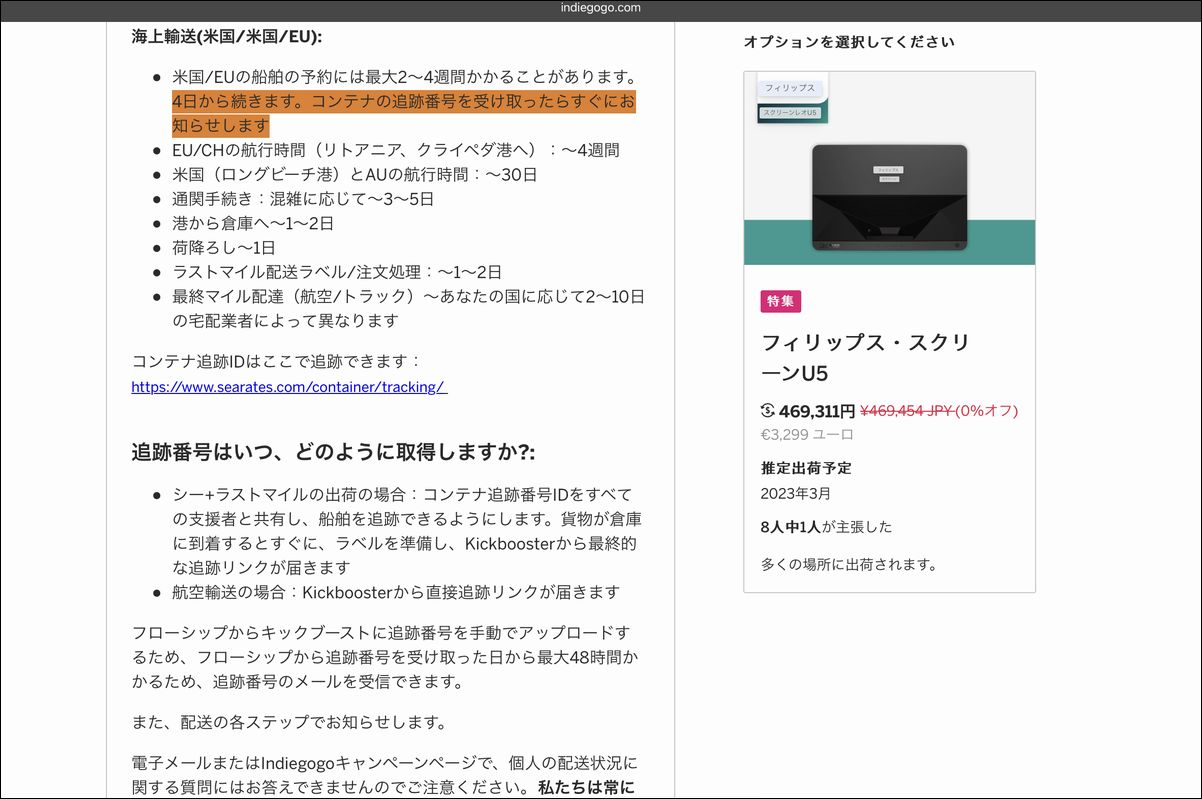Select the projector perk product image
Screen dimensions: 1202x799
pyautogui.click(x=889, y=168)
